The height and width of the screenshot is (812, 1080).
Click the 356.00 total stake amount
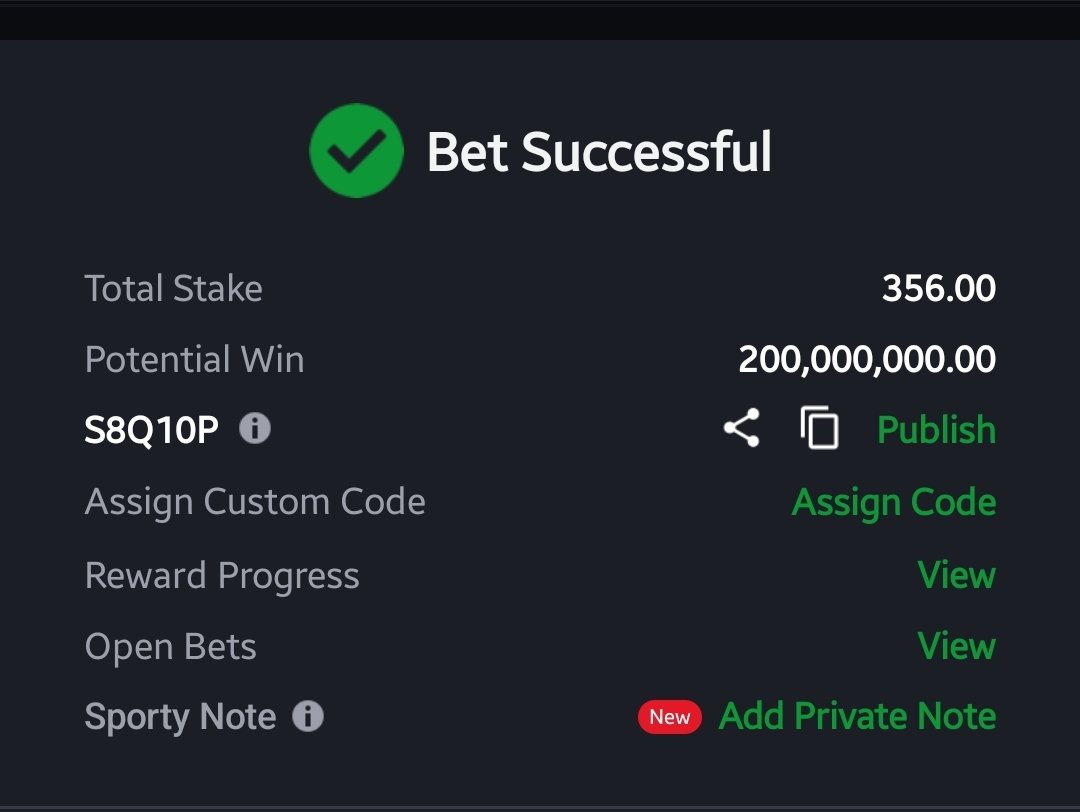click(939, 288)
